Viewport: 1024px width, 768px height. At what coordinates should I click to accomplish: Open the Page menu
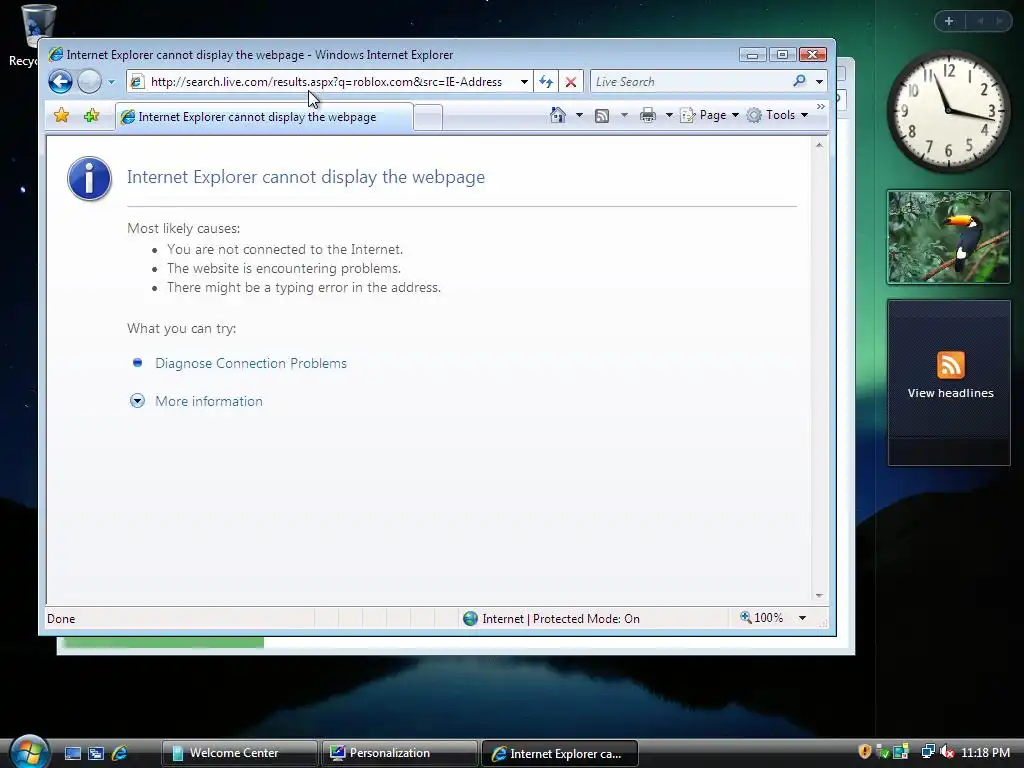pos(710,115)
